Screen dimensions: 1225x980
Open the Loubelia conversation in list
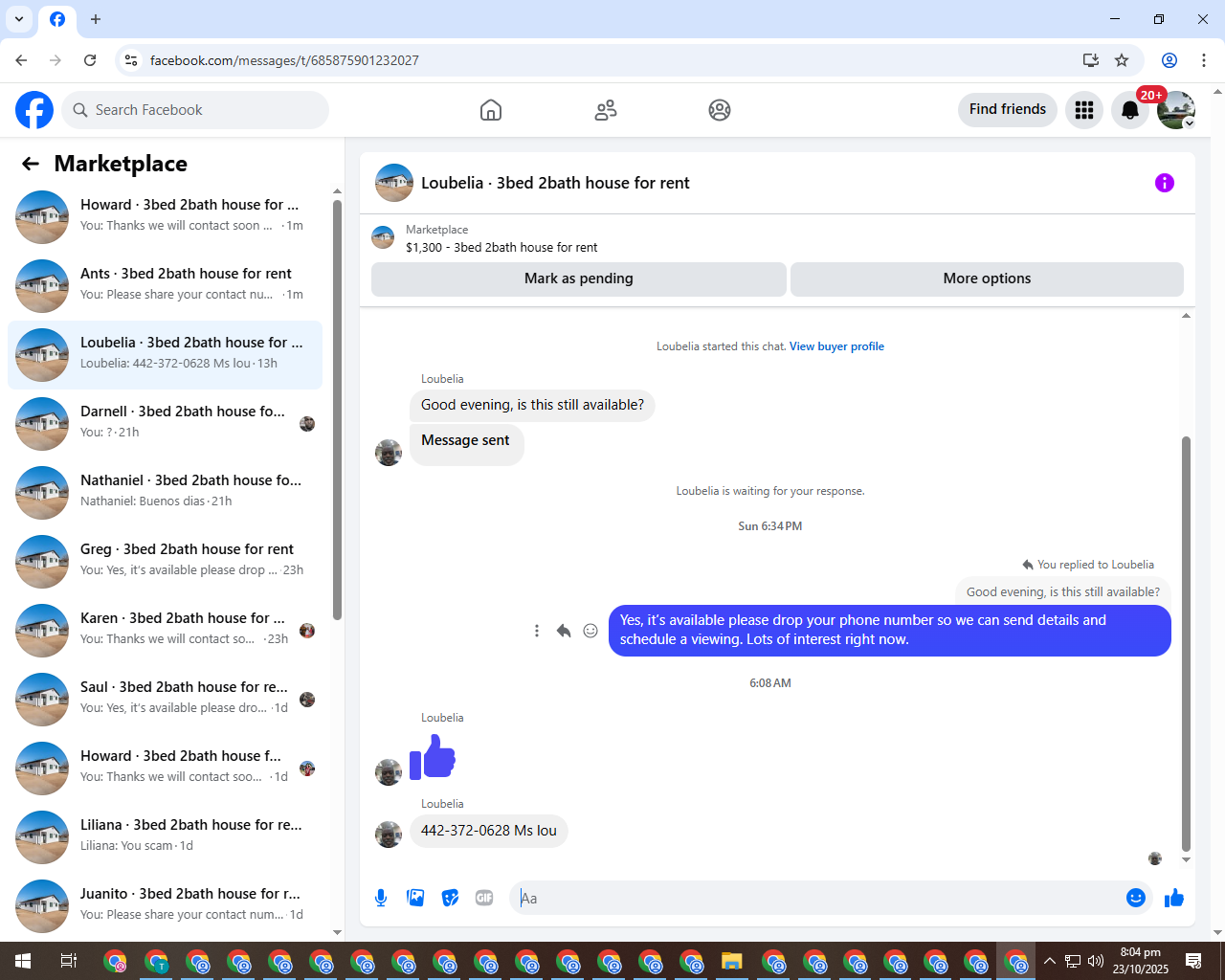165,355
